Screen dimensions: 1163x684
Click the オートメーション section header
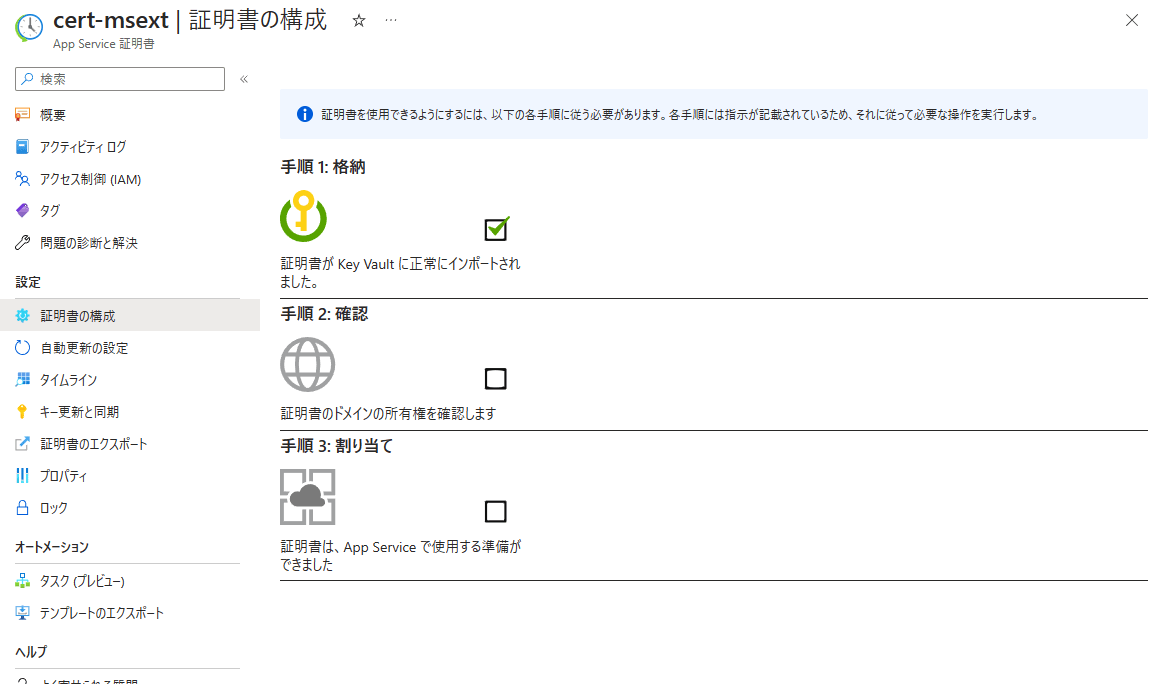pos(52,547)
